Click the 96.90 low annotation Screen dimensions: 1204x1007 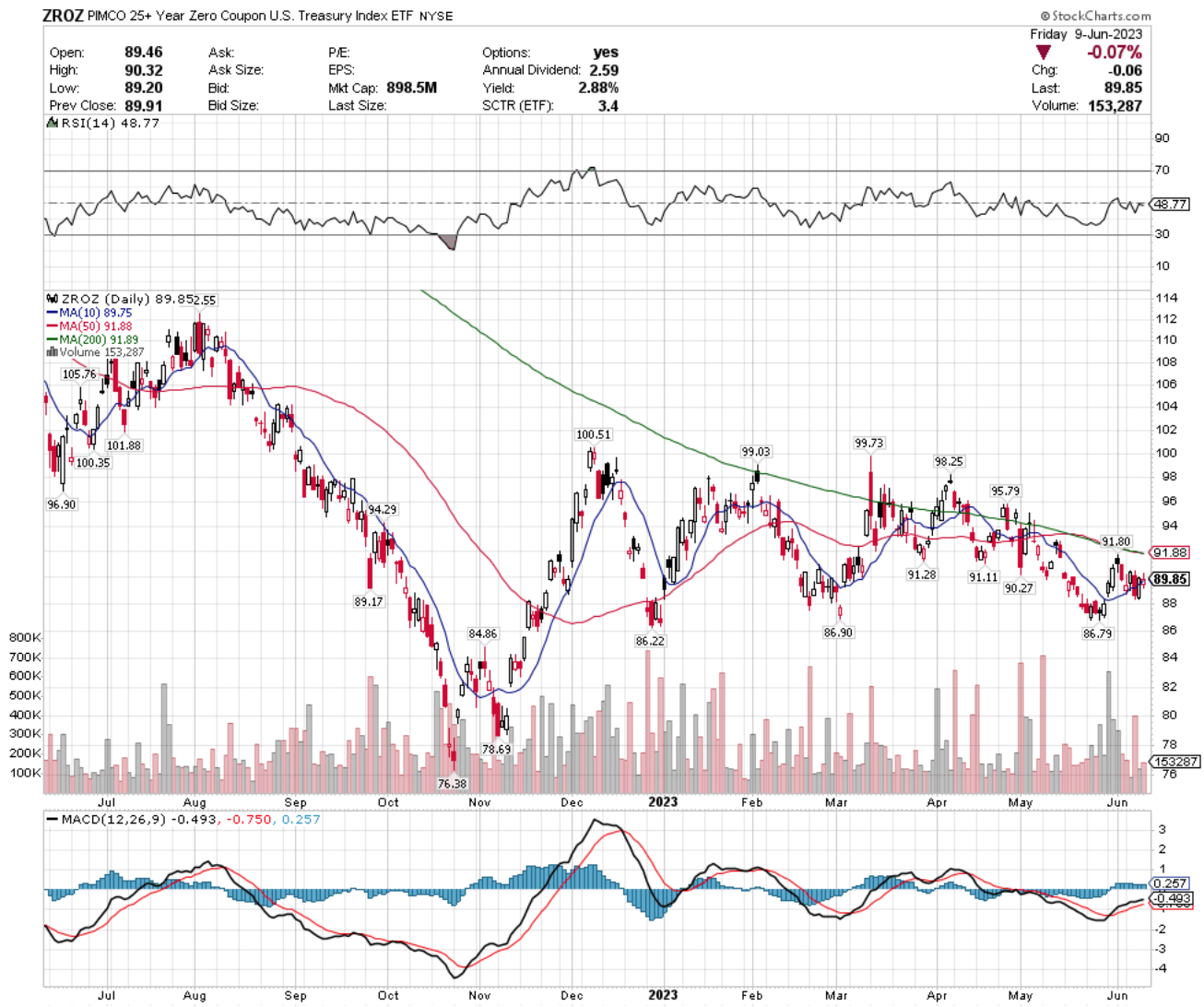tap(62, 505)
